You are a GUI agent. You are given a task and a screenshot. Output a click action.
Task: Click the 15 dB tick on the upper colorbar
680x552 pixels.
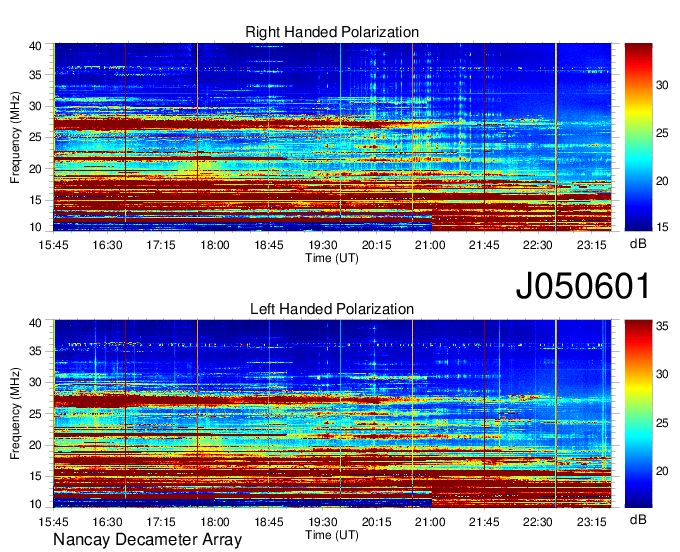(662, 226)
